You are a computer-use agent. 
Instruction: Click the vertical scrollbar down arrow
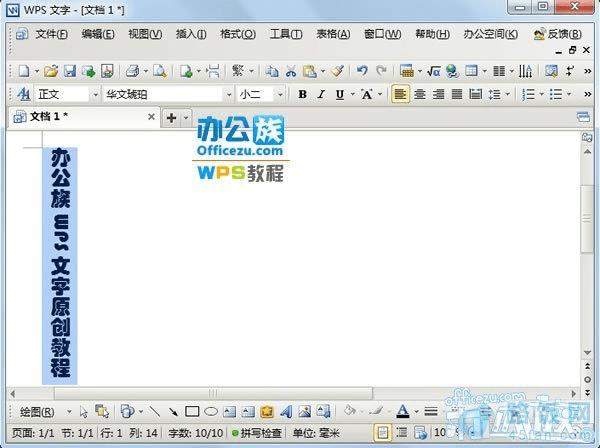click(587, 352)
